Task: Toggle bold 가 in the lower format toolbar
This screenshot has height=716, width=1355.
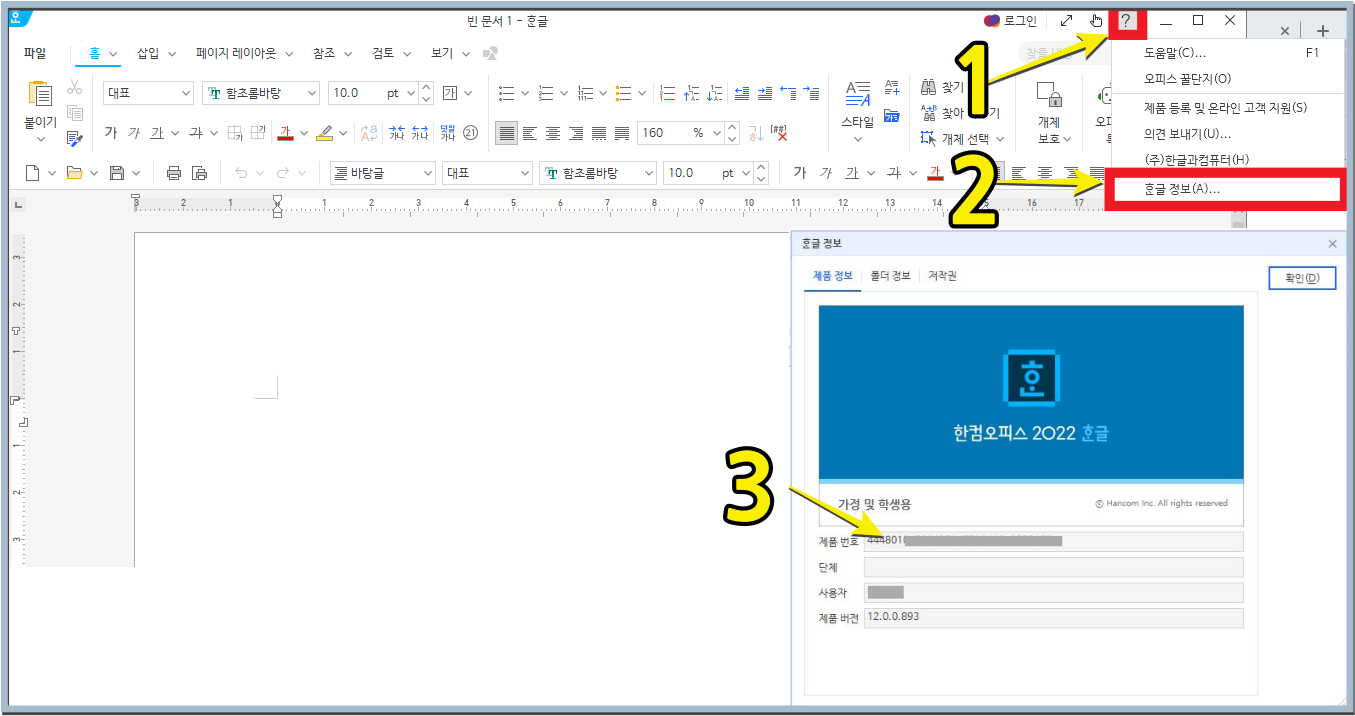Action: (800, 173)
